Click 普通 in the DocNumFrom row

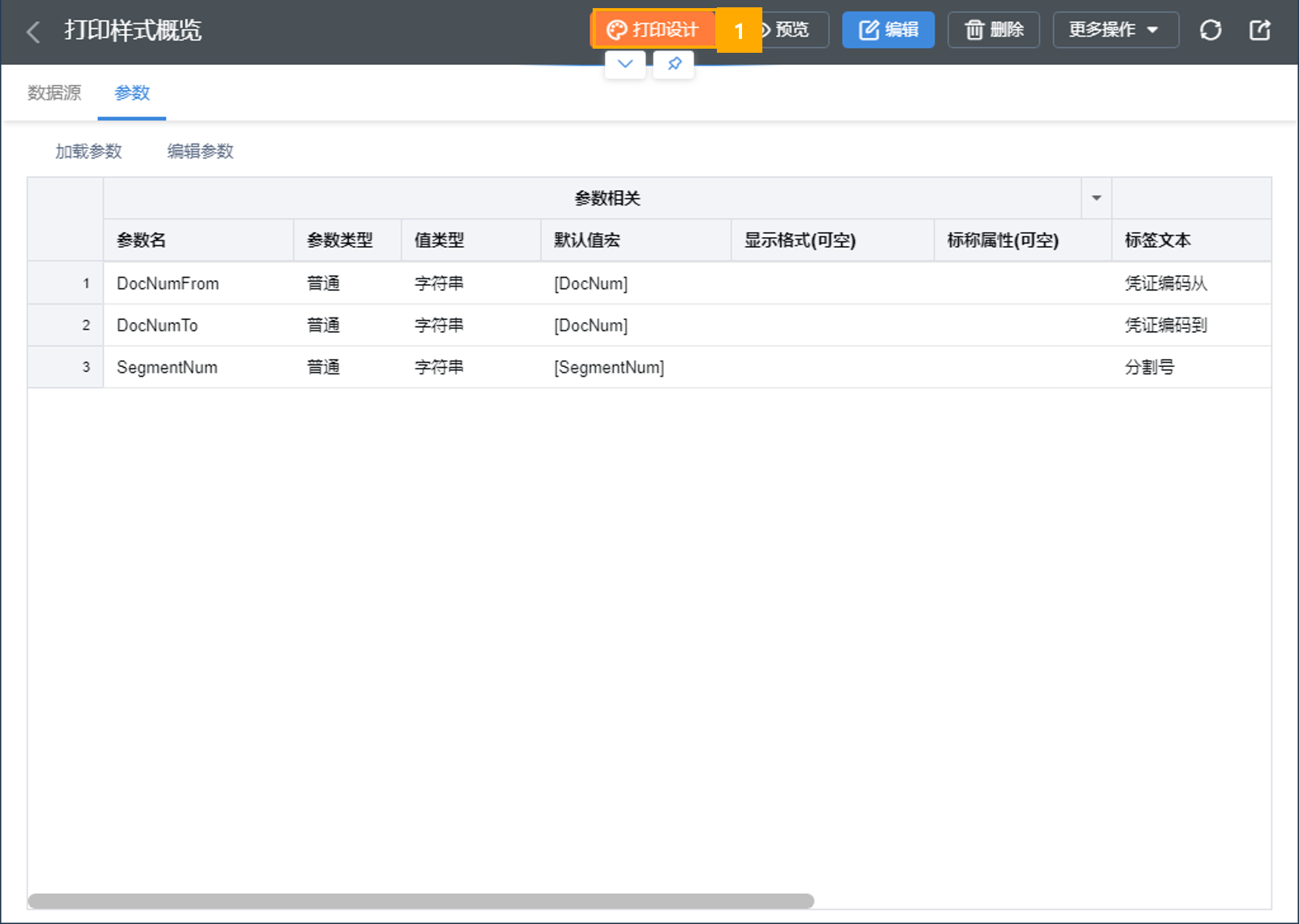[x=347, y=283]
